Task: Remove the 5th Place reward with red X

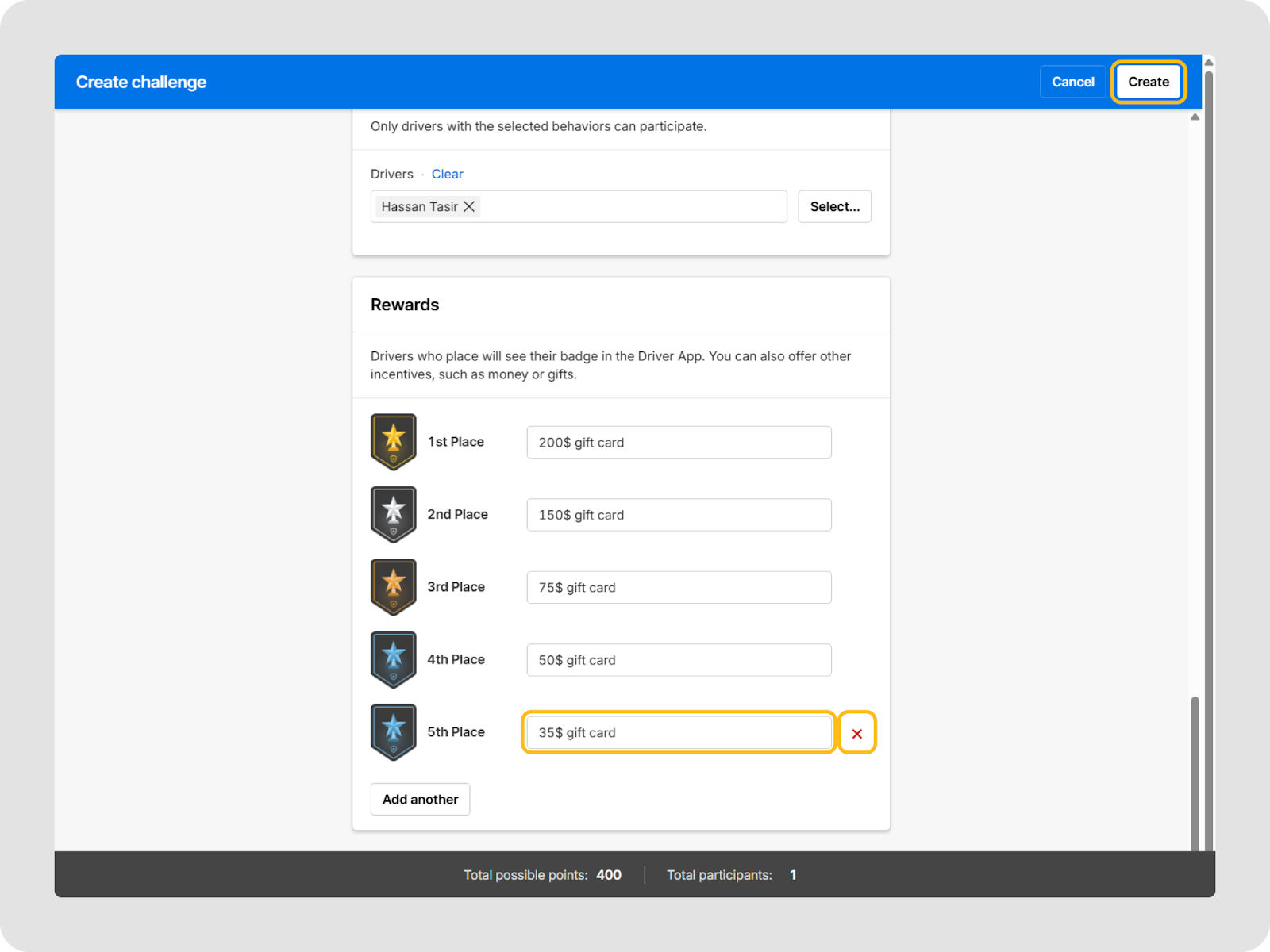Action: click(x=856, y=733)
